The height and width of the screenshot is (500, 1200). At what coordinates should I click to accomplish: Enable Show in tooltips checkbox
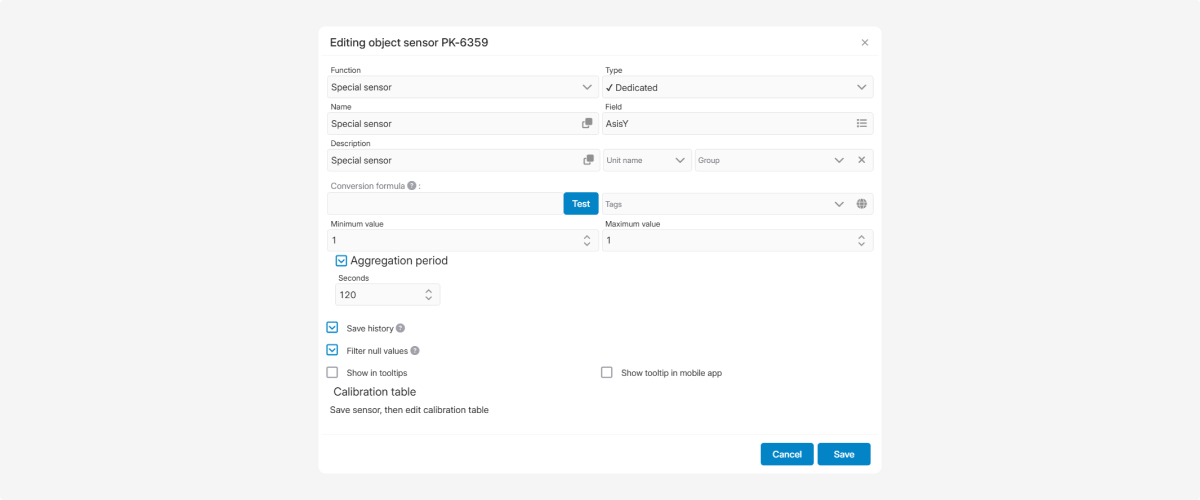(x=332, y=372)
